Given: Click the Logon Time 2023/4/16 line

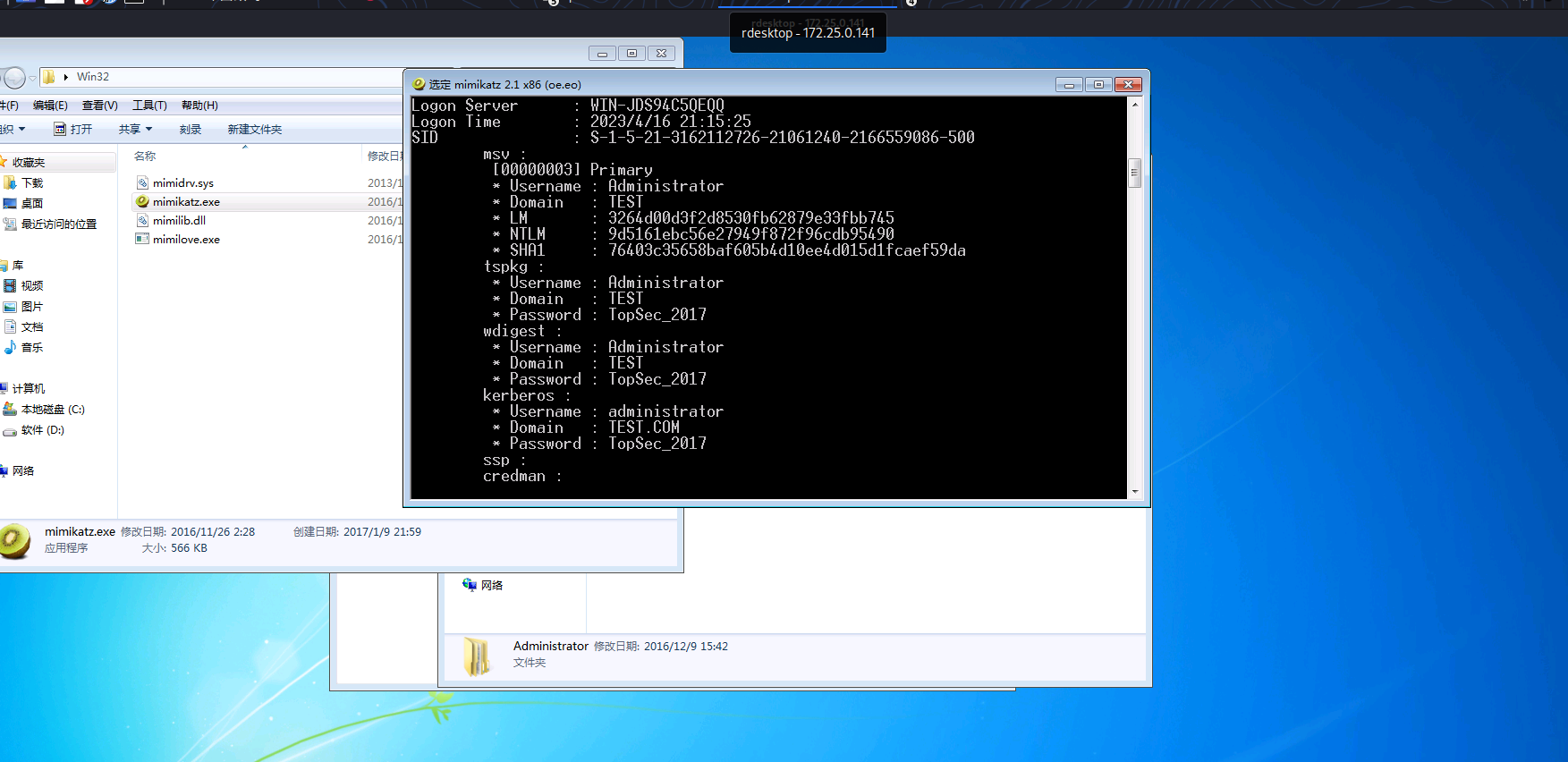Looking at the screenshot, I should point(581,122).
